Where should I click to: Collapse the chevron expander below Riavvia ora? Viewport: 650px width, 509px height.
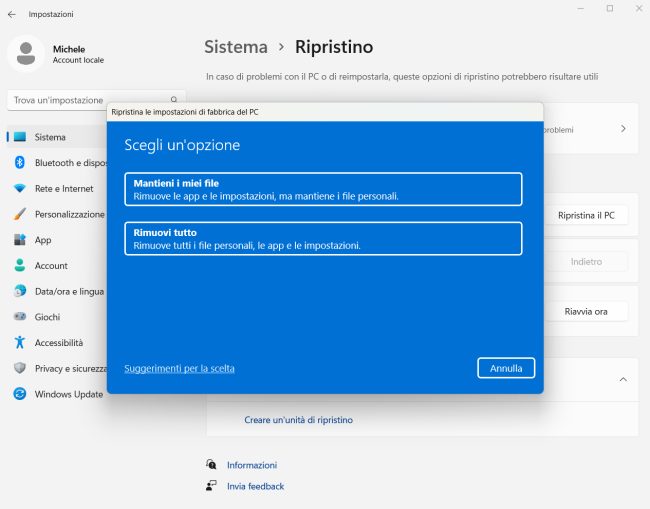[622, 380]
